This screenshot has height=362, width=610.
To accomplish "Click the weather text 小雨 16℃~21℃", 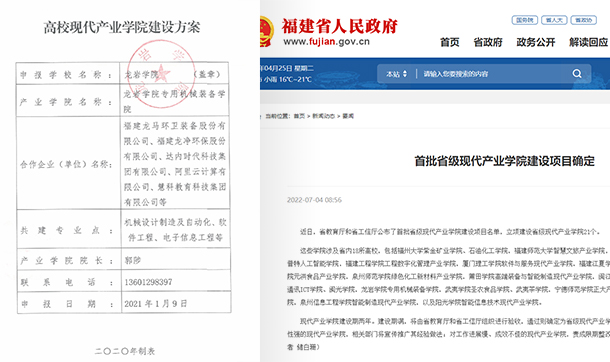I will [x=288, y=79].
